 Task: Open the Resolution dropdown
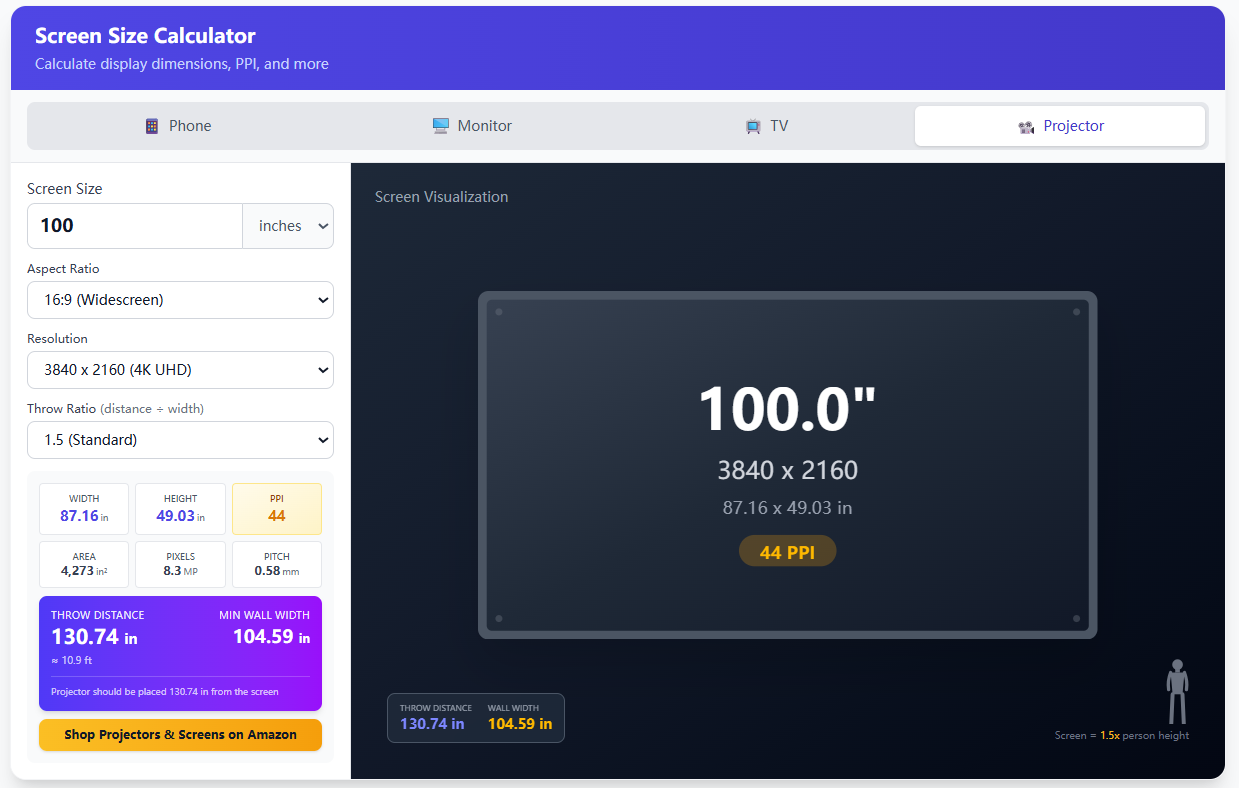pyautogui.click(x=180, y=369)
